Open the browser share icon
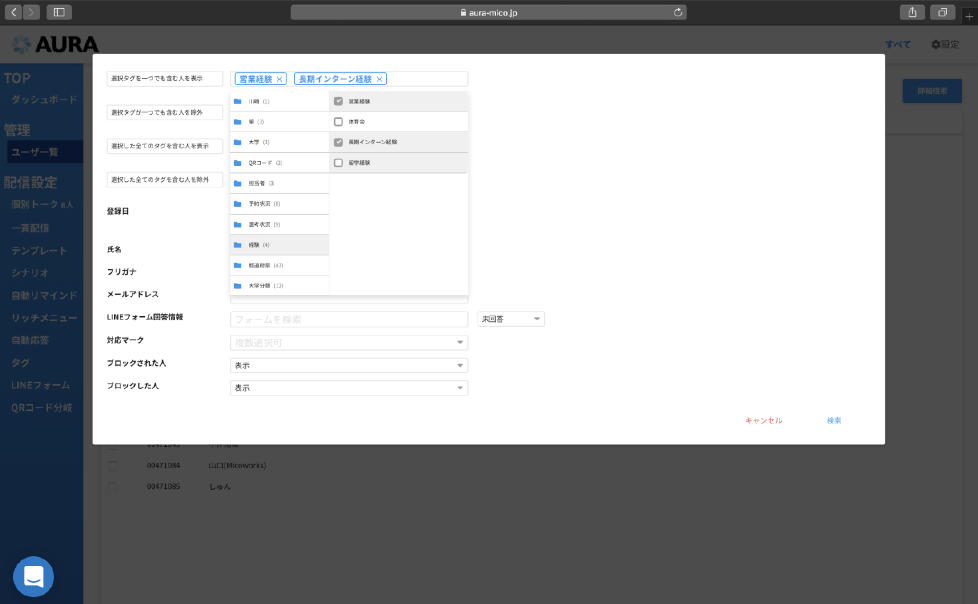Viewport: 978px width, 604px height. click(913, 12)
